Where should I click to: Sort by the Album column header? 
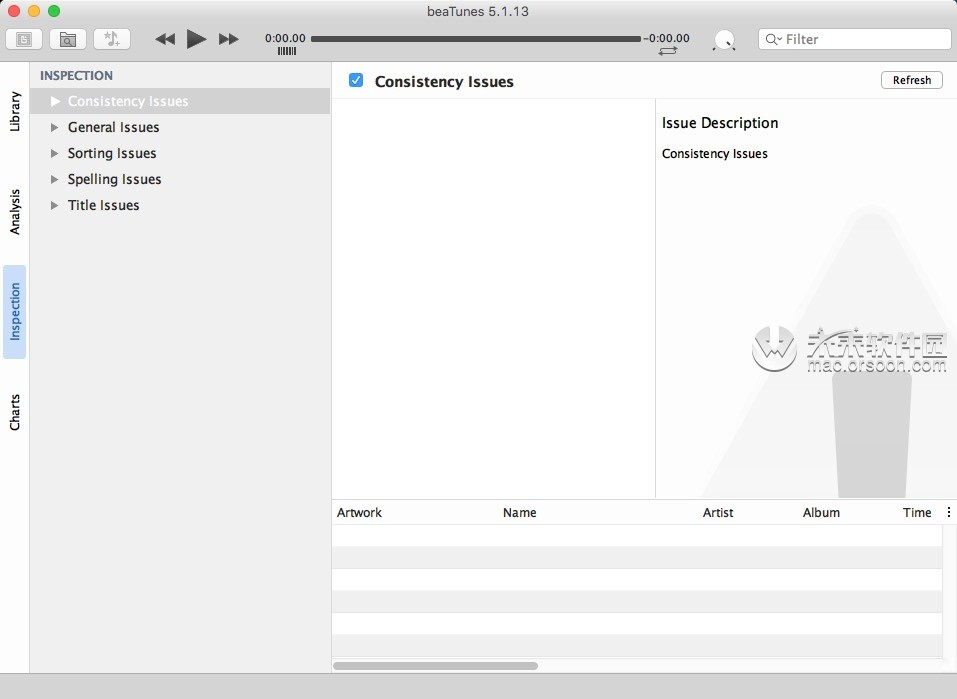coord(821,513)
